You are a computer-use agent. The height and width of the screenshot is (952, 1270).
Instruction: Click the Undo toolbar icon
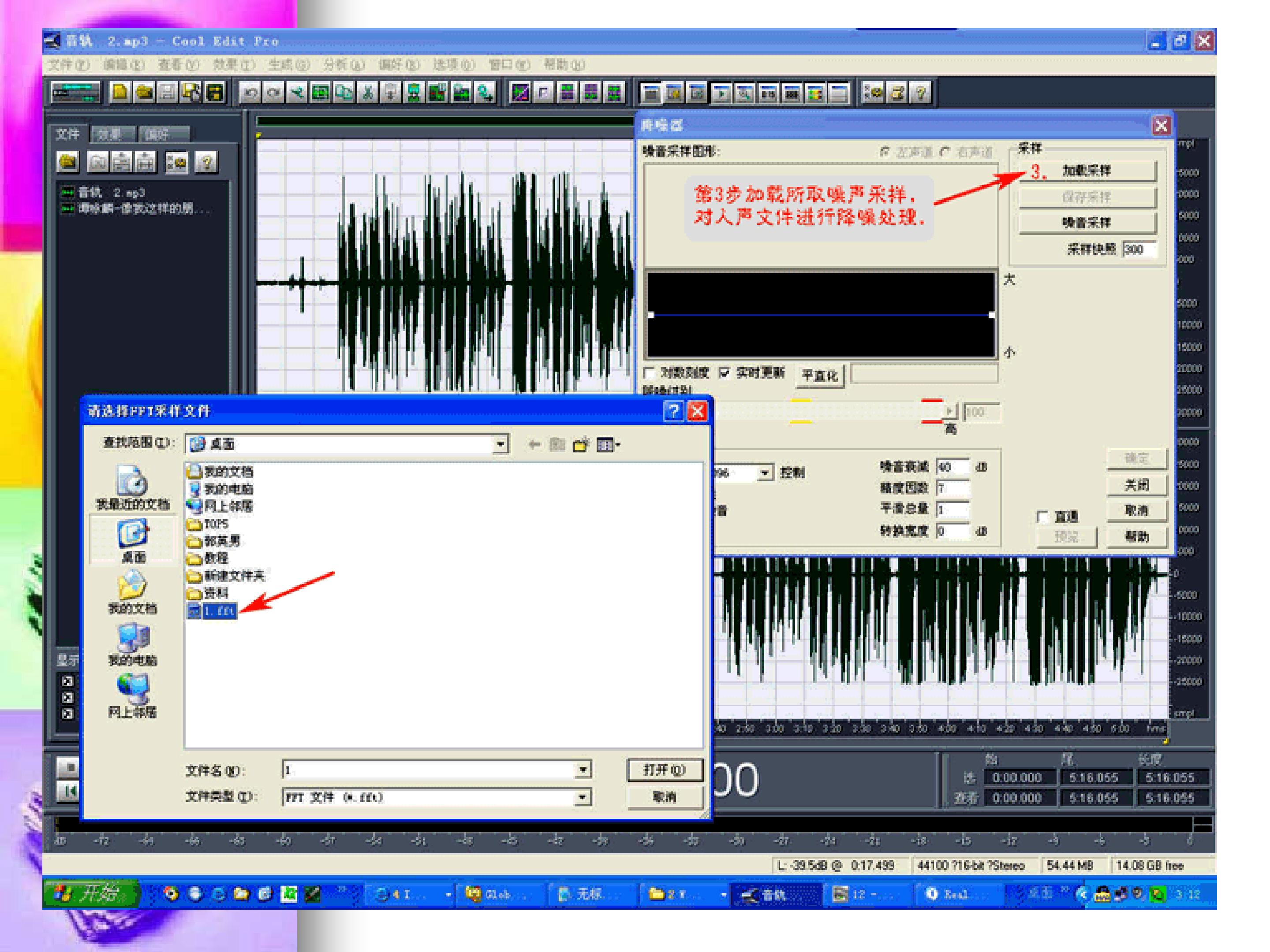tap(250, 93)
